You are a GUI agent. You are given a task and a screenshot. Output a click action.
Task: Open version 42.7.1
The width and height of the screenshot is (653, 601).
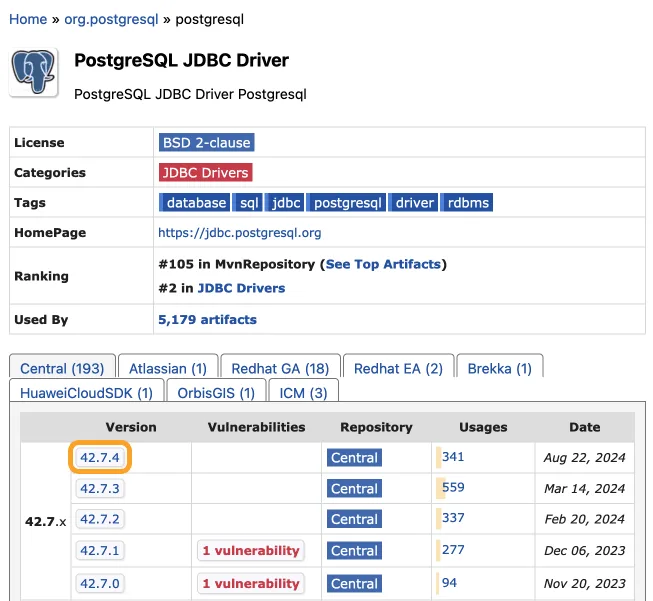tap(100, 551)
